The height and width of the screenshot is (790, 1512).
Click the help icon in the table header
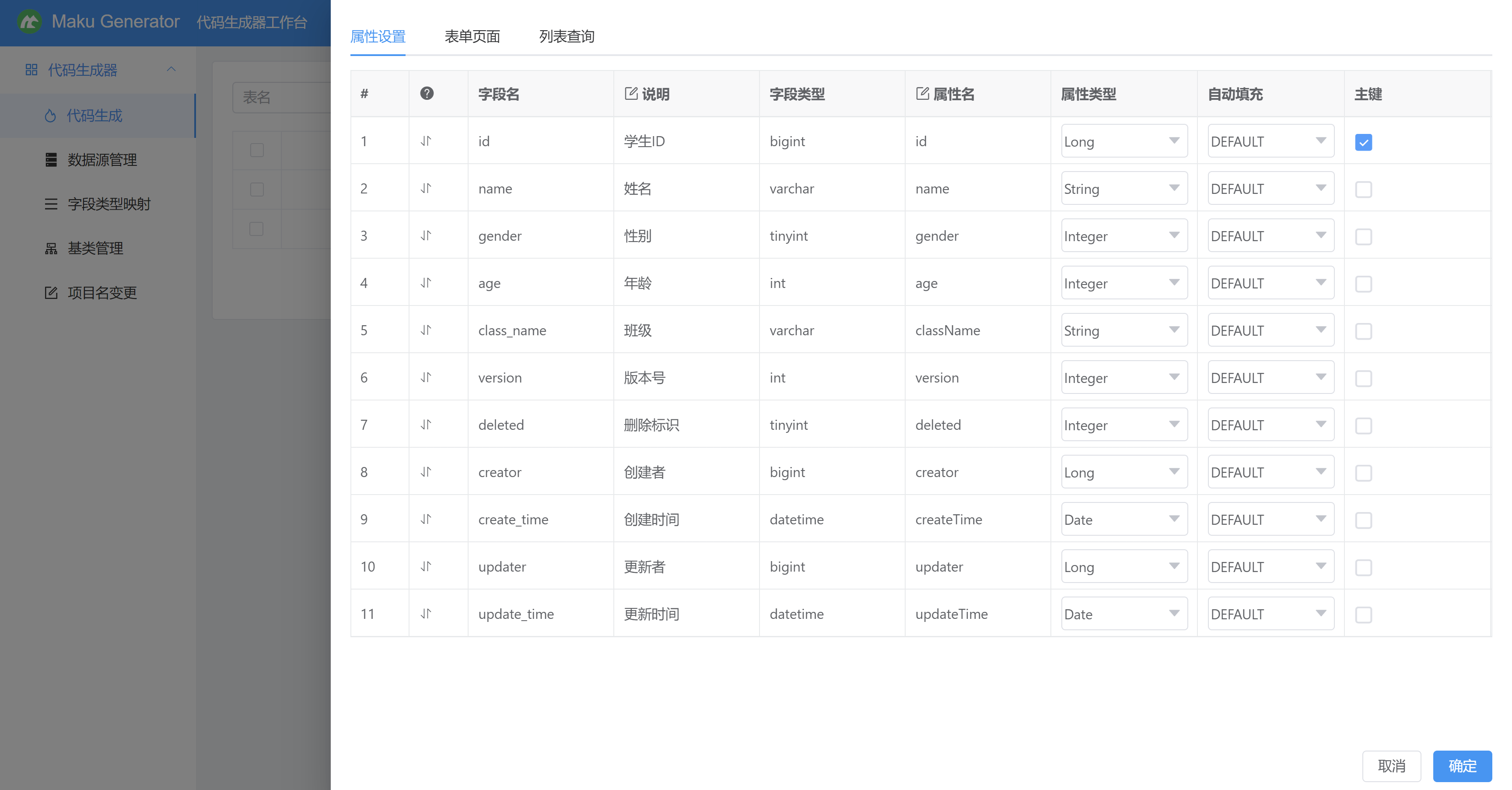(x=427, y=93)
